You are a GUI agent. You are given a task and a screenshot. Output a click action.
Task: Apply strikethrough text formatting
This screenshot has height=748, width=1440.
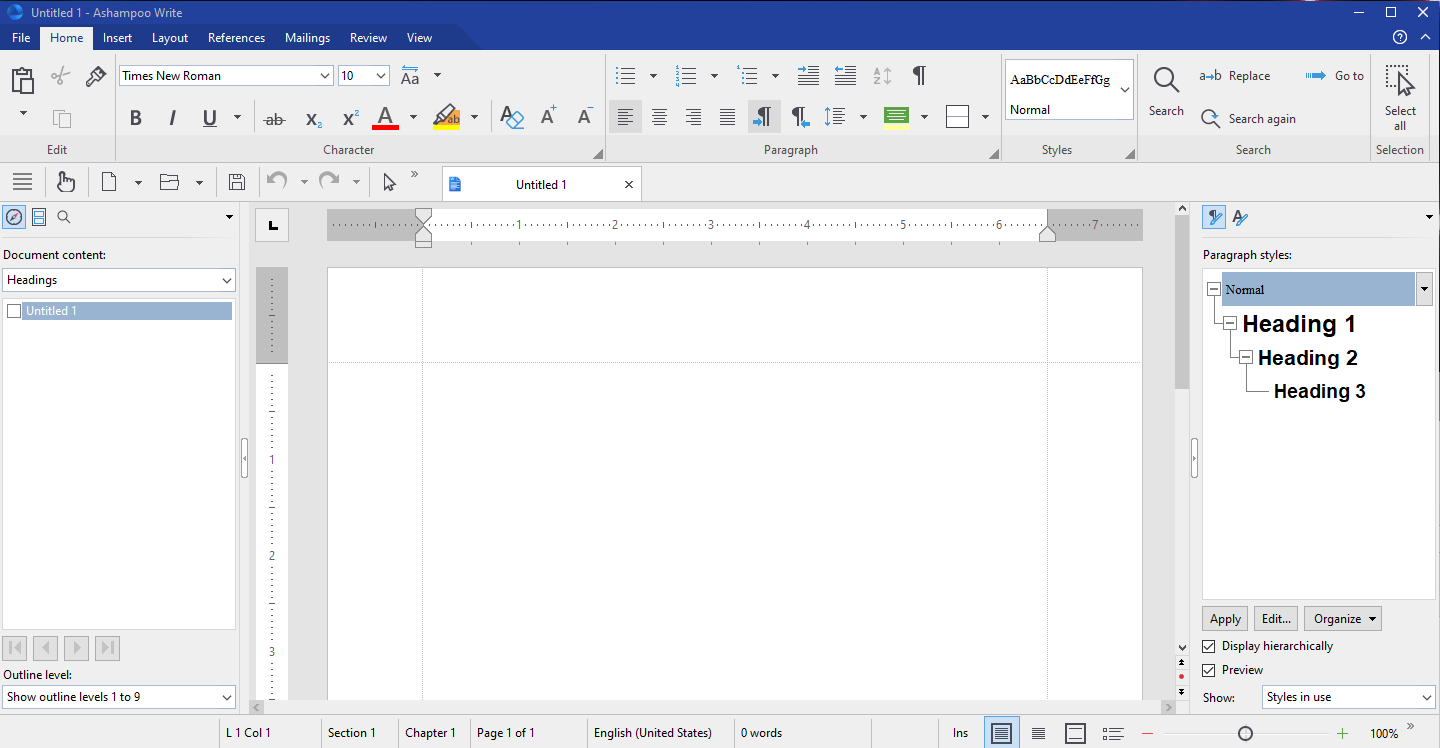tap(274, 118)
